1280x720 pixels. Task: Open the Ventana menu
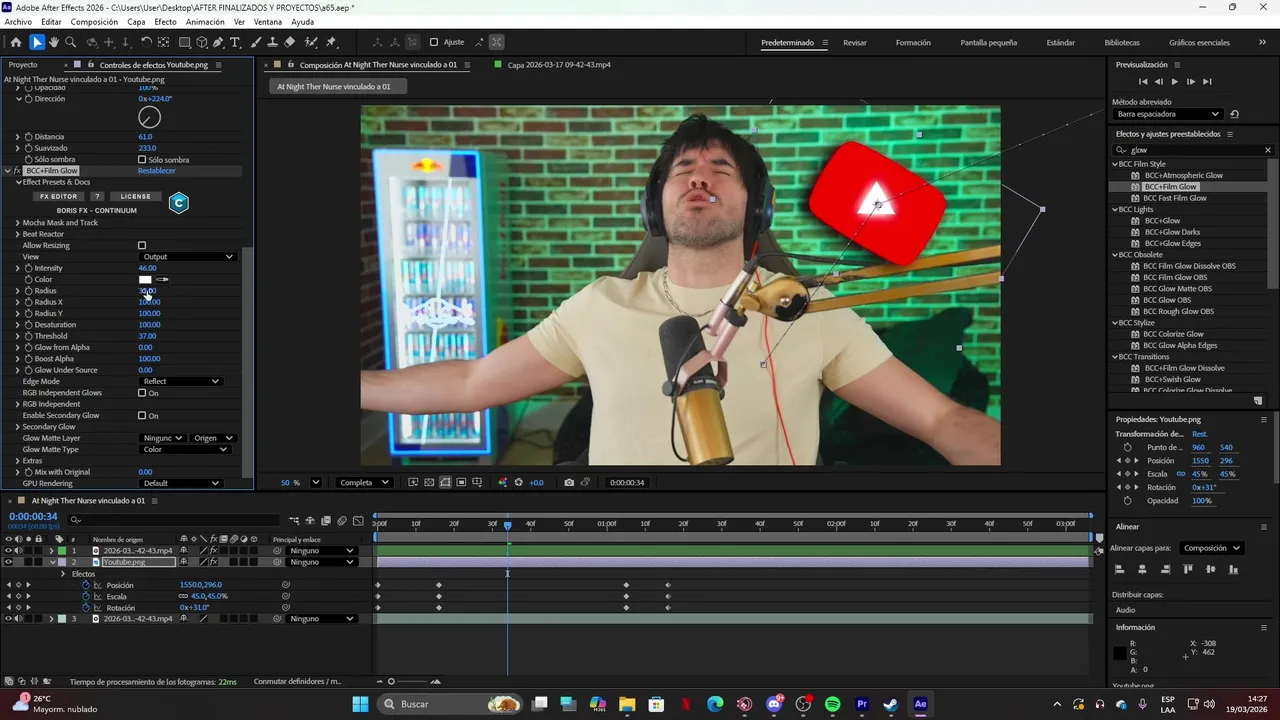(x=267, y=21)
